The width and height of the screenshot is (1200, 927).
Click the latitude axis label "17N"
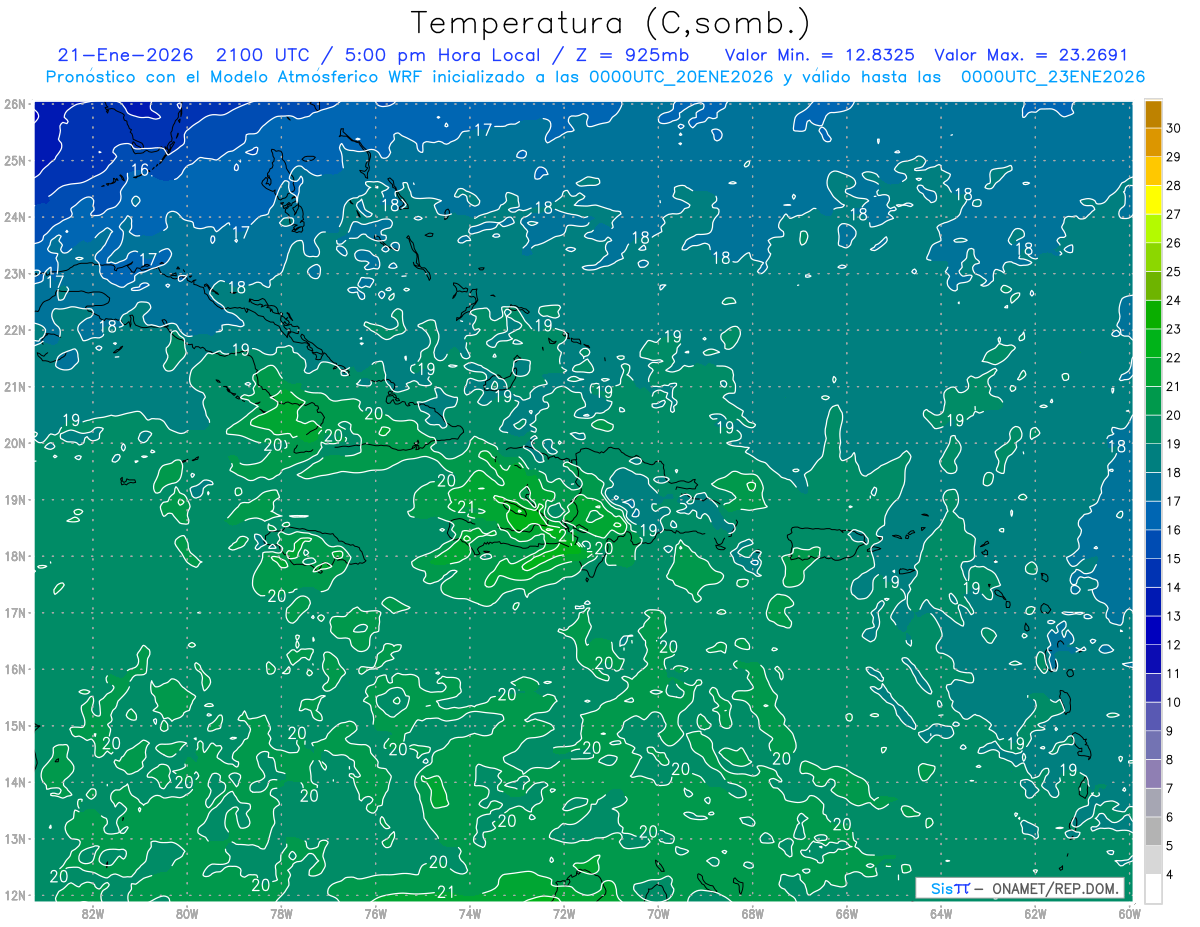[15, 612]
